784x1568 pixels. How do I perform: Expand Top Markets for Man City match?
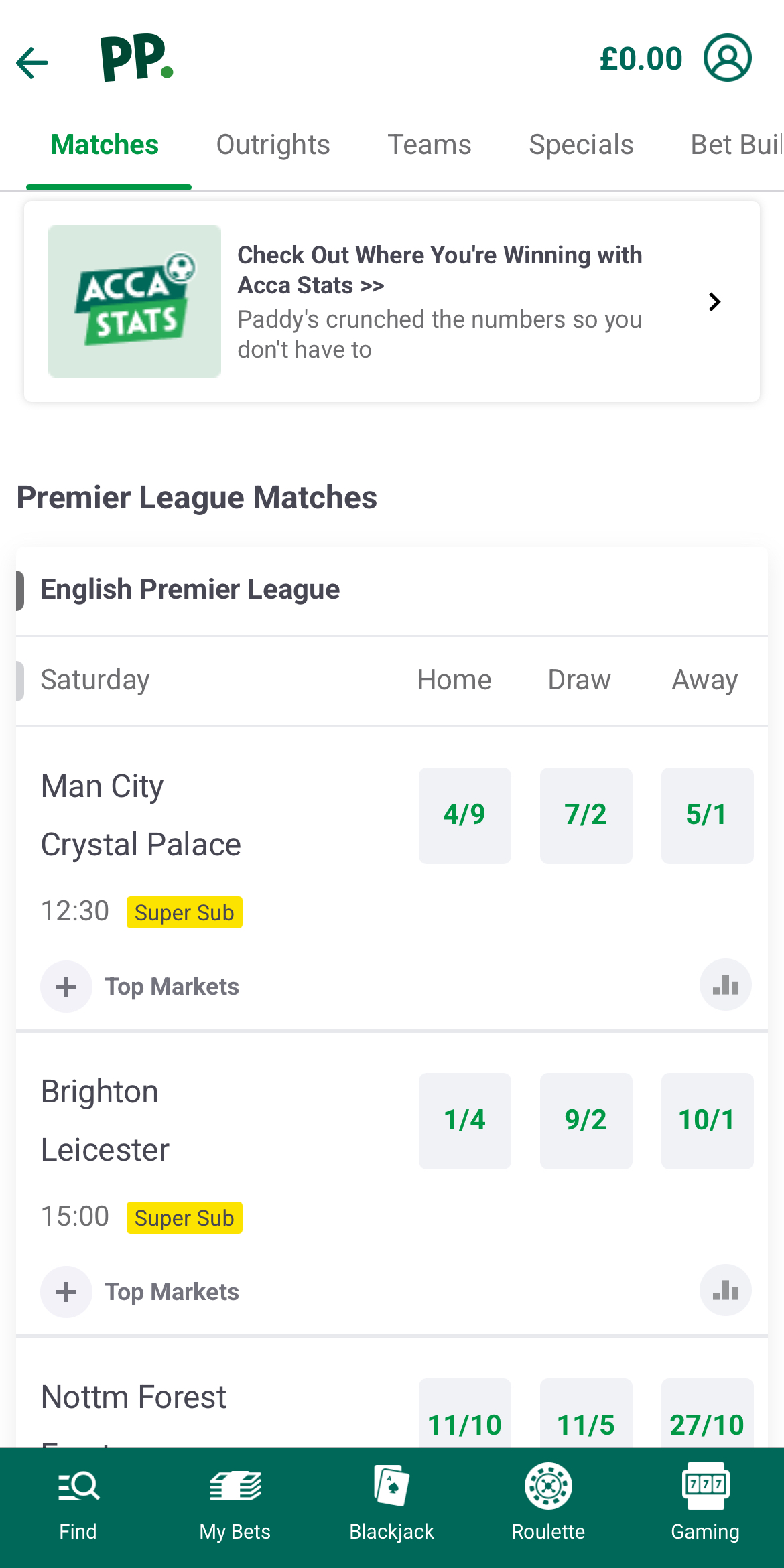point(66,986)
